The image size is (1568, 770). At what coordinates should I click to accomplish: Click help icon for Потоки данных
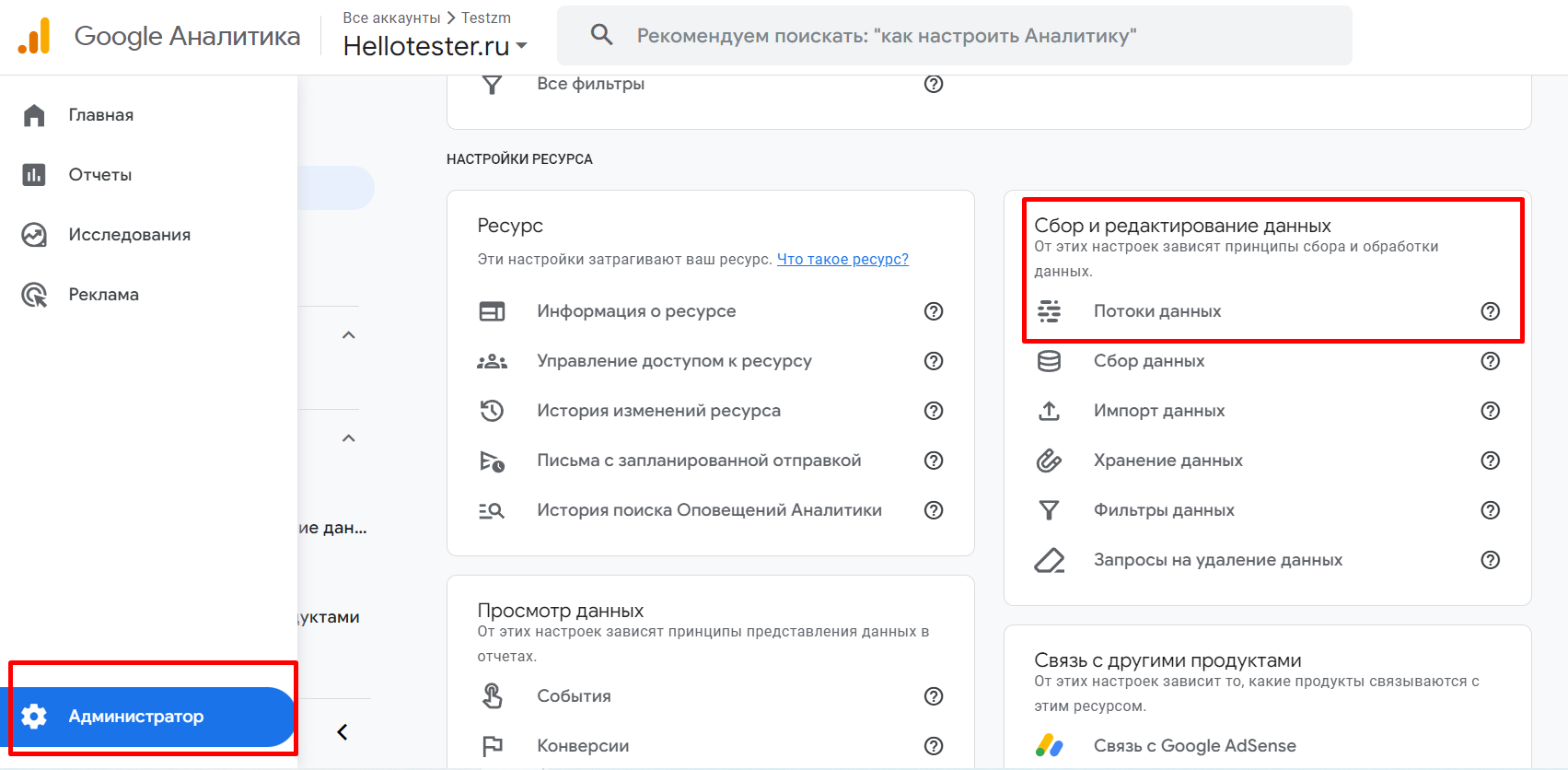point(1491,311)
